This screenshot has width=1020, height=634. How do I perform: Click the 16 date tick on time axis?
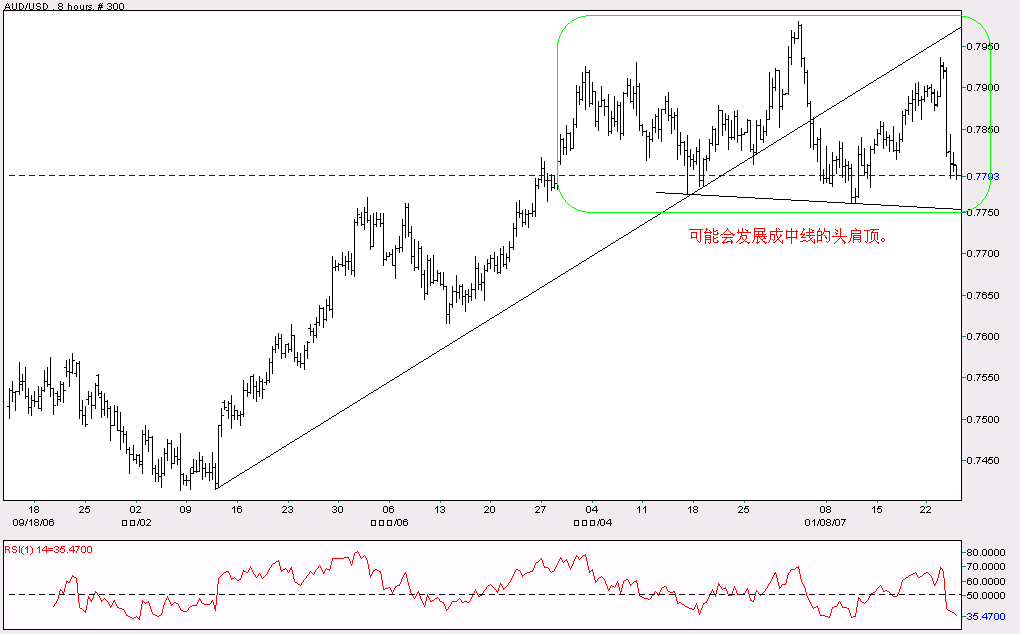click(x=237, y=509)
